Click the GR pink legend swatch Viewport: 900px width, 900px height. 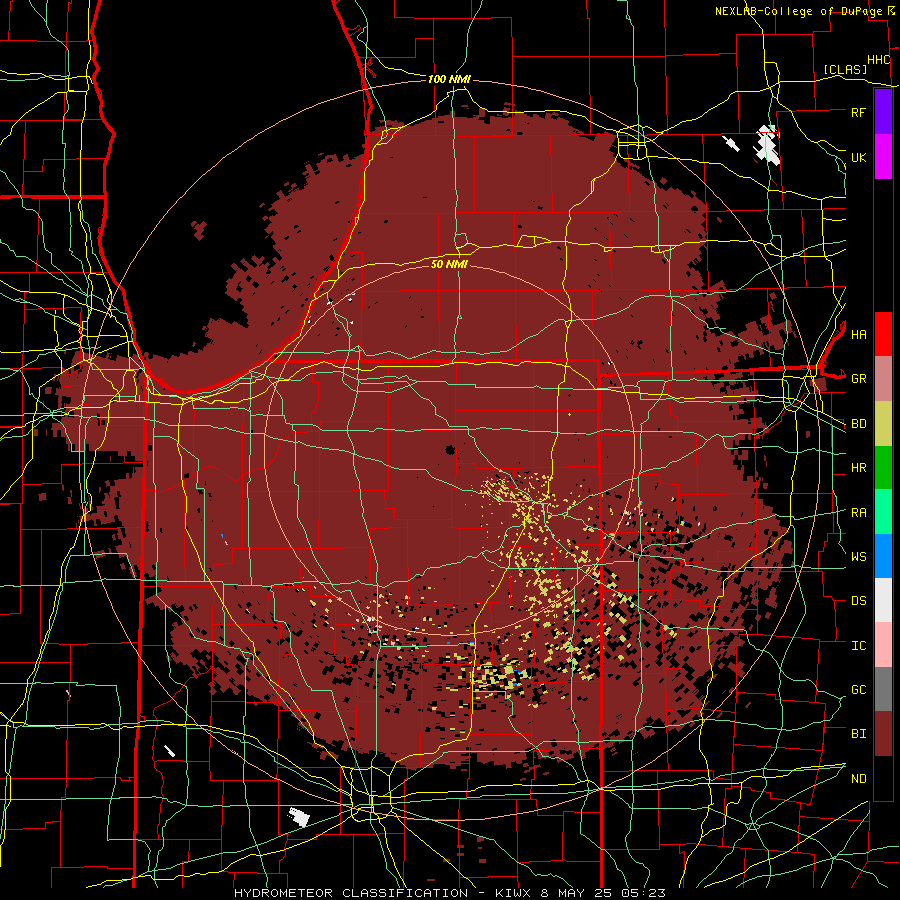click(x=883, y=379)
